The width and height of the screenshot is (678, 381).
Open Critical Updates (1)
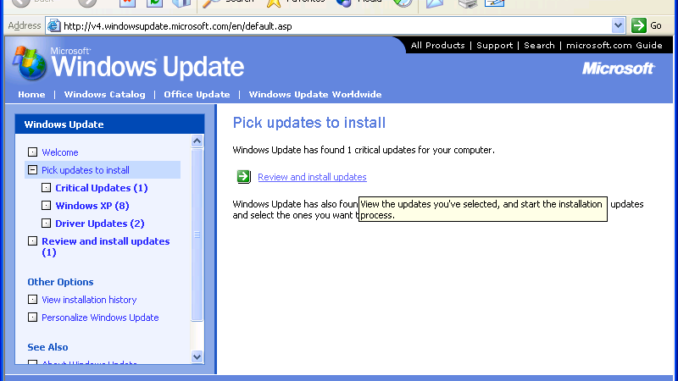coord(102,188)
